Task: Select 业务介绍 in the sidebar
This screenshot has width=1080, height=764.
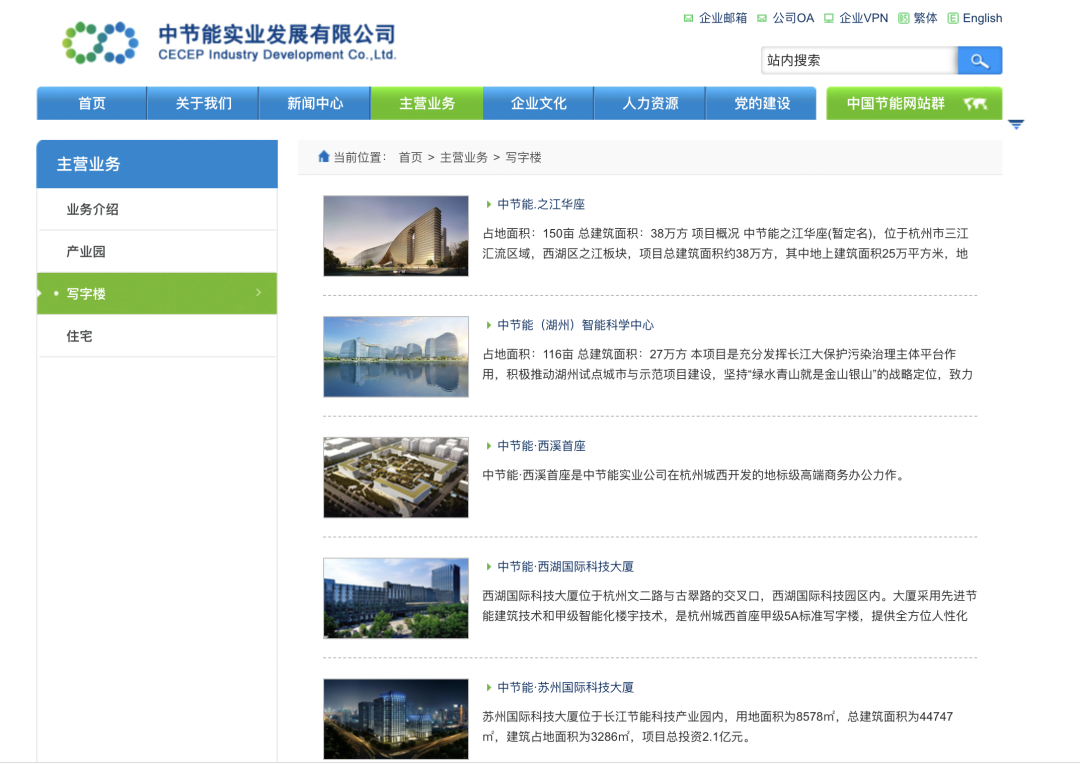Action: [x=157, y=209]
